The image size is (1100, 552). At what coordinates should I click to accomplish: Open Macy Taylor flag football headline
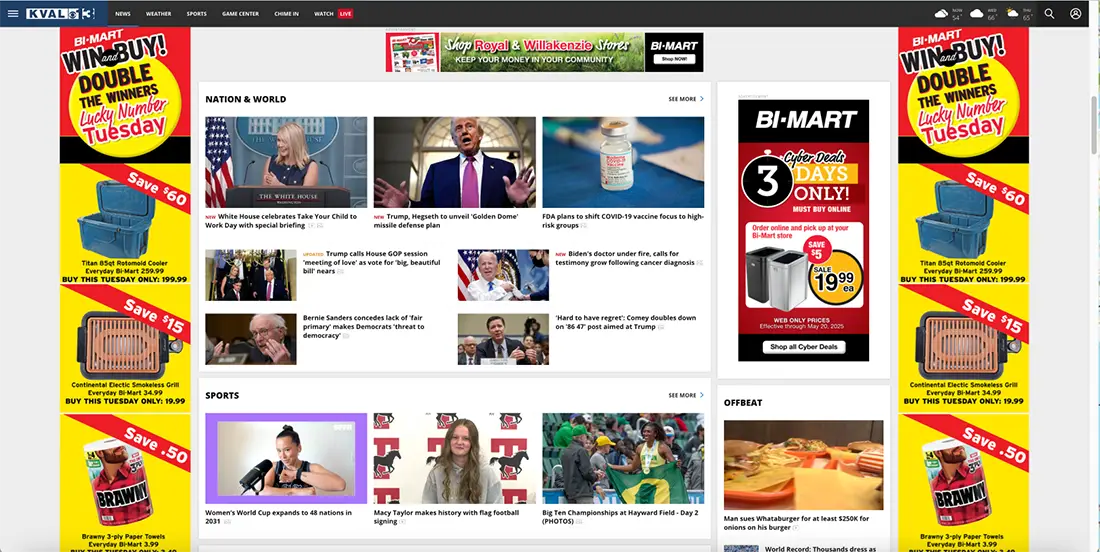pyautogui.click(x=446, y=517)
